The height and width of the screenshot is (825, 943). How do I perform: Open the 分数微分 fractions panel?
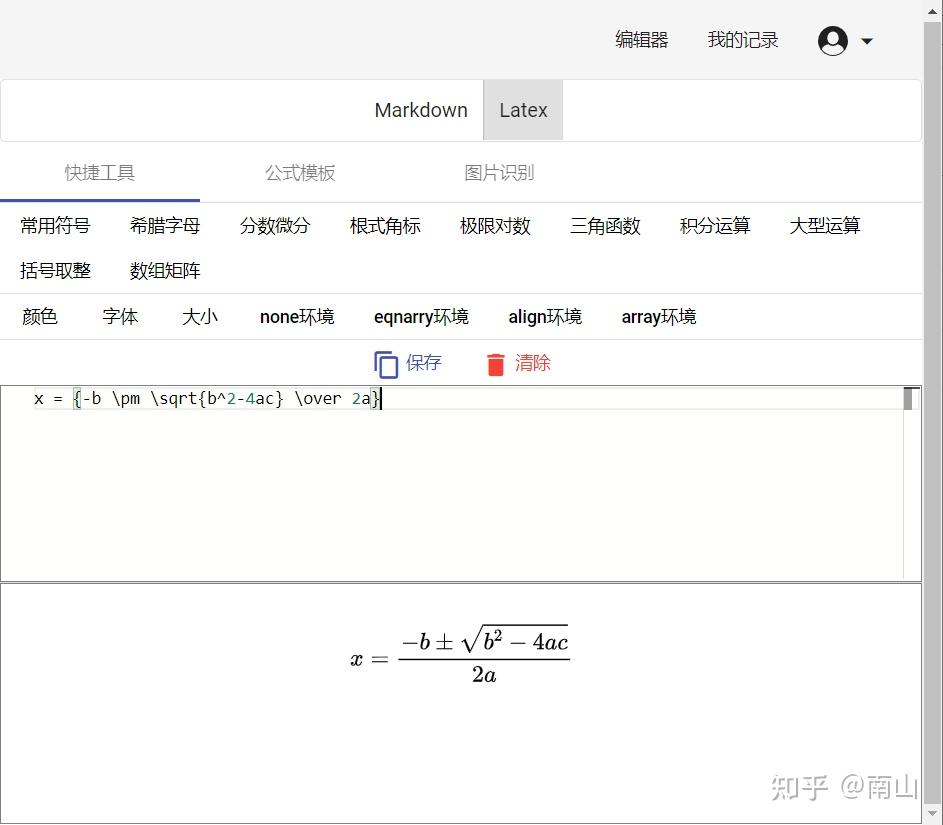point(275,226)
